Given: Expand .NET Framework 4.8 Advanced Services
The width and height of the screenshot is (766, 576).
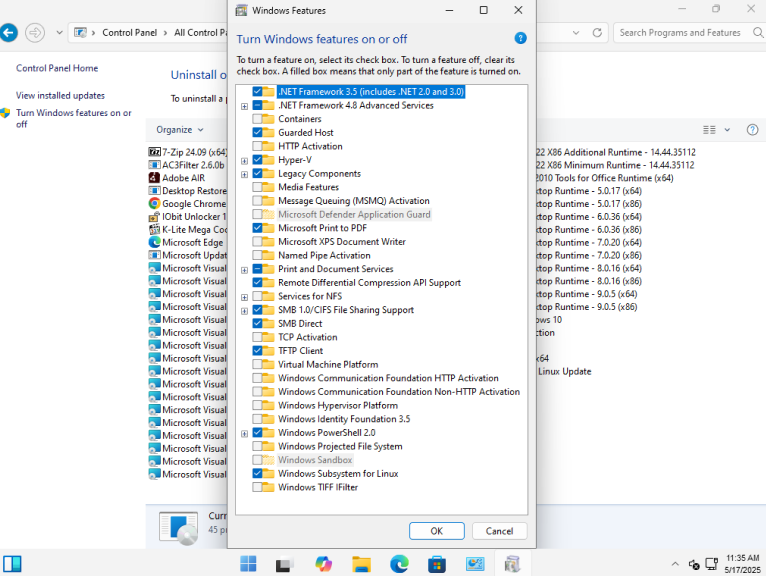Looking at the screenshot, I should tap(244, 106).
